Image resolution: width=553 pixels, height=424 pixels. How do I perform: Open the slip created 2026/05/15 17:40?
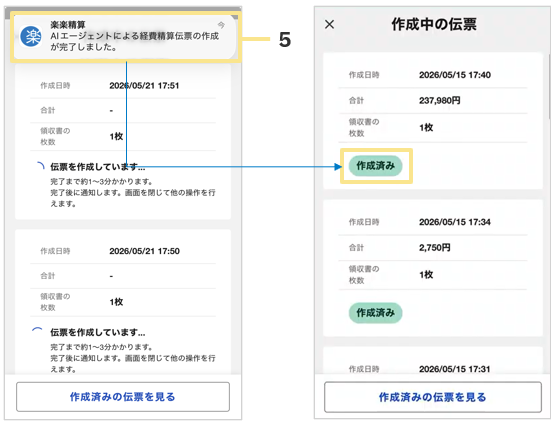tap(433, 121)
